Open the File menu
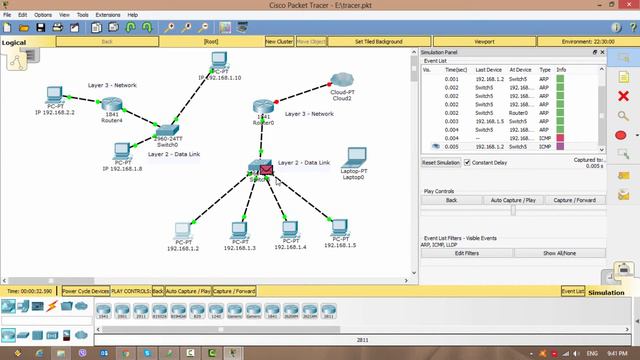Screen dimensions: 640x360 point(7,15)
